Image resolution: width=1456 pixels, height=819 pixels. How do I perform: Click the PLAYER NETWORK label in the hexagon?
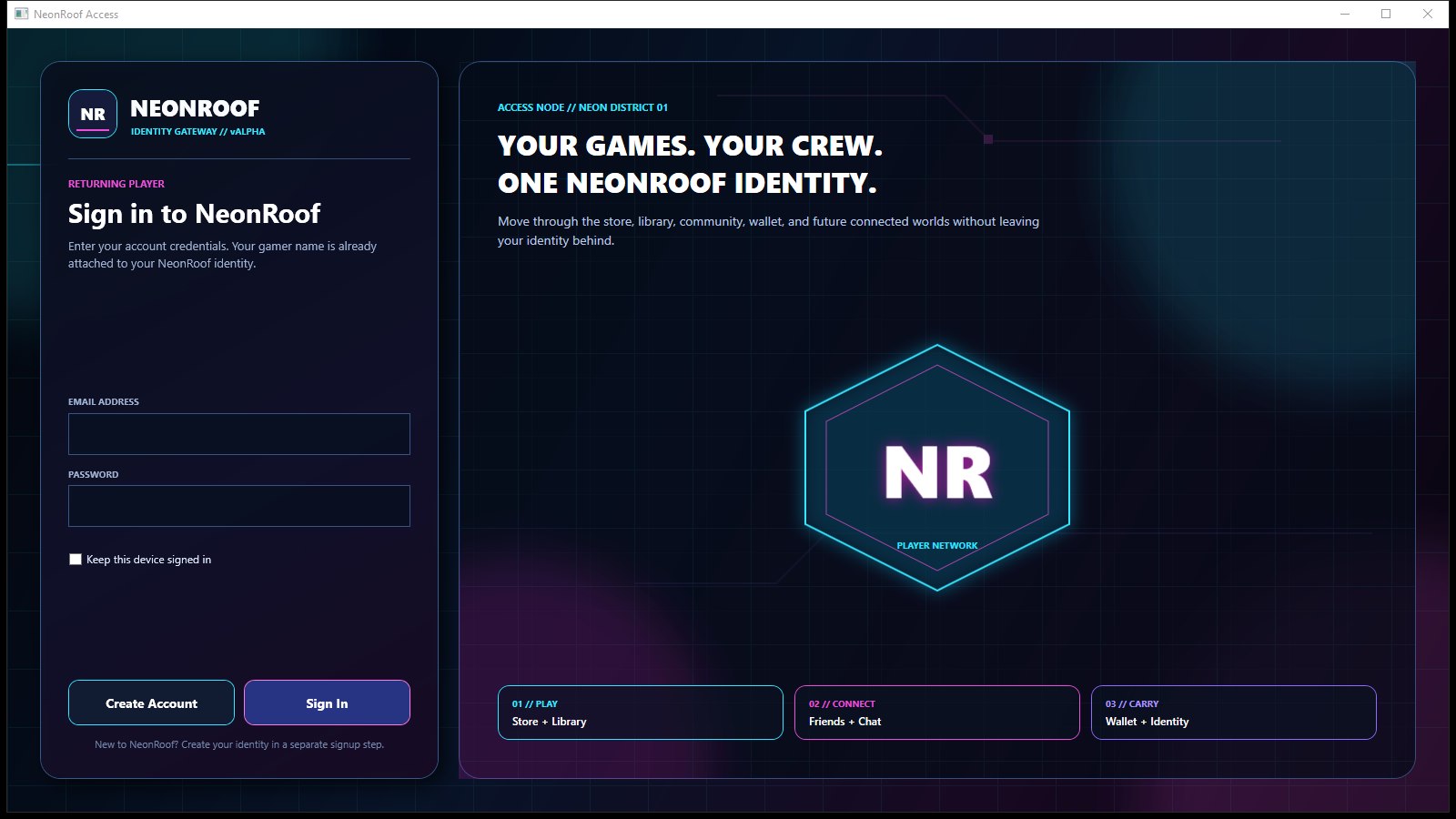[x=937, y=546]
